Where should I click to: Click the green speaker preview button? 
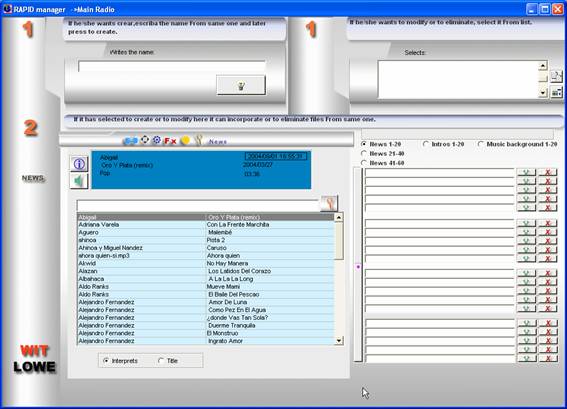pos(79,181)
